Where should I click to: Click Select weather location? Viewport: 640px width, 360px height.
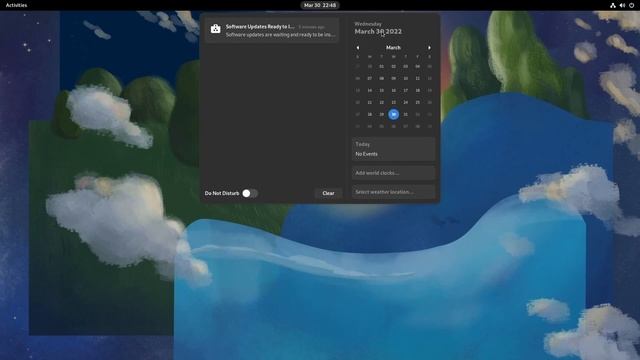(393, 192)
